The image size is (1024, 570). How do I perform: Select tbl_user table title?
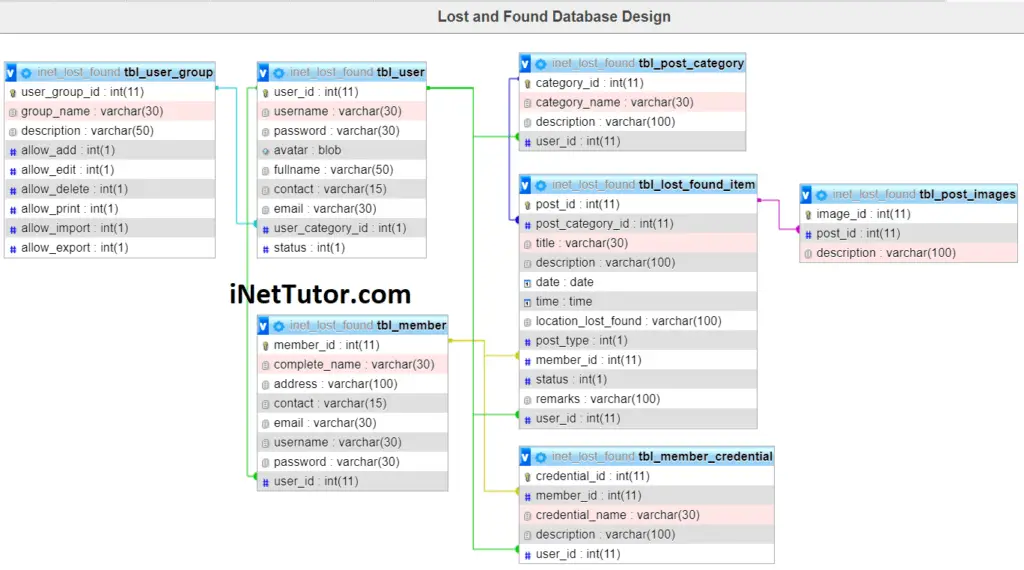[400, 72]
